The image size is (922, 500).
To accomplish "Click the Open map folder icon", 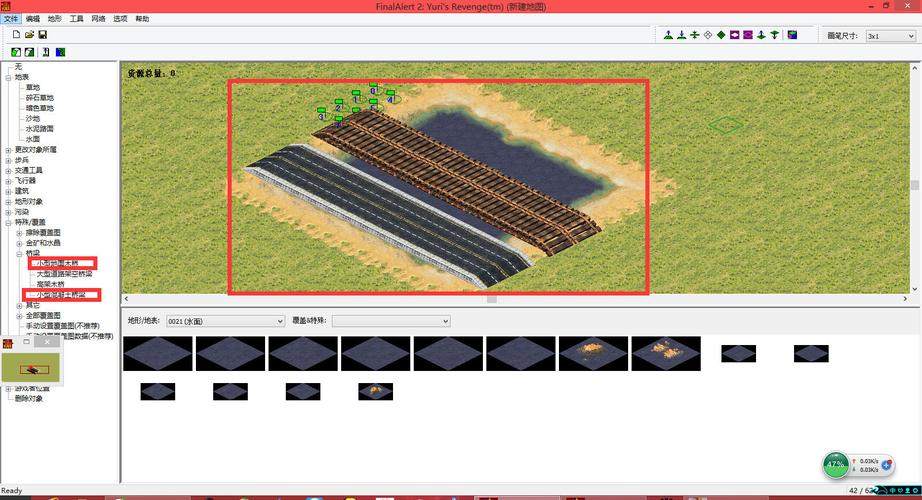I will pyautogui.click(x=29, y=35).
